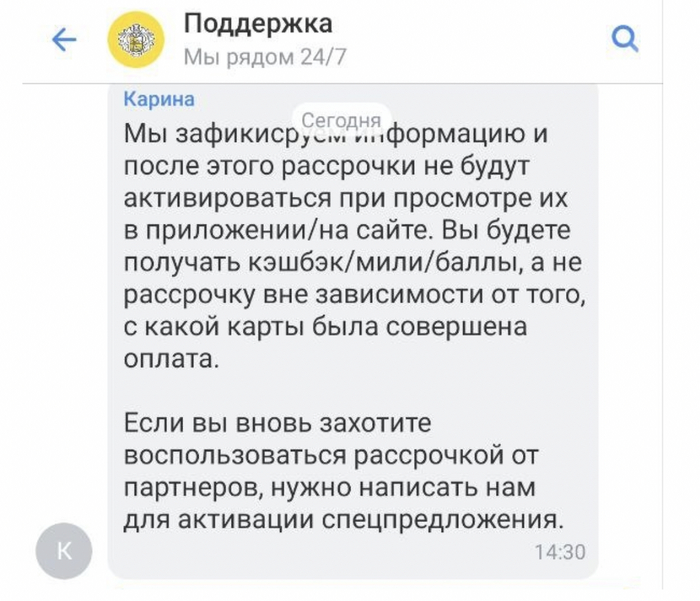Tap the 14:30 message timestamp
700x601 pixels.
tap(559, 552)
